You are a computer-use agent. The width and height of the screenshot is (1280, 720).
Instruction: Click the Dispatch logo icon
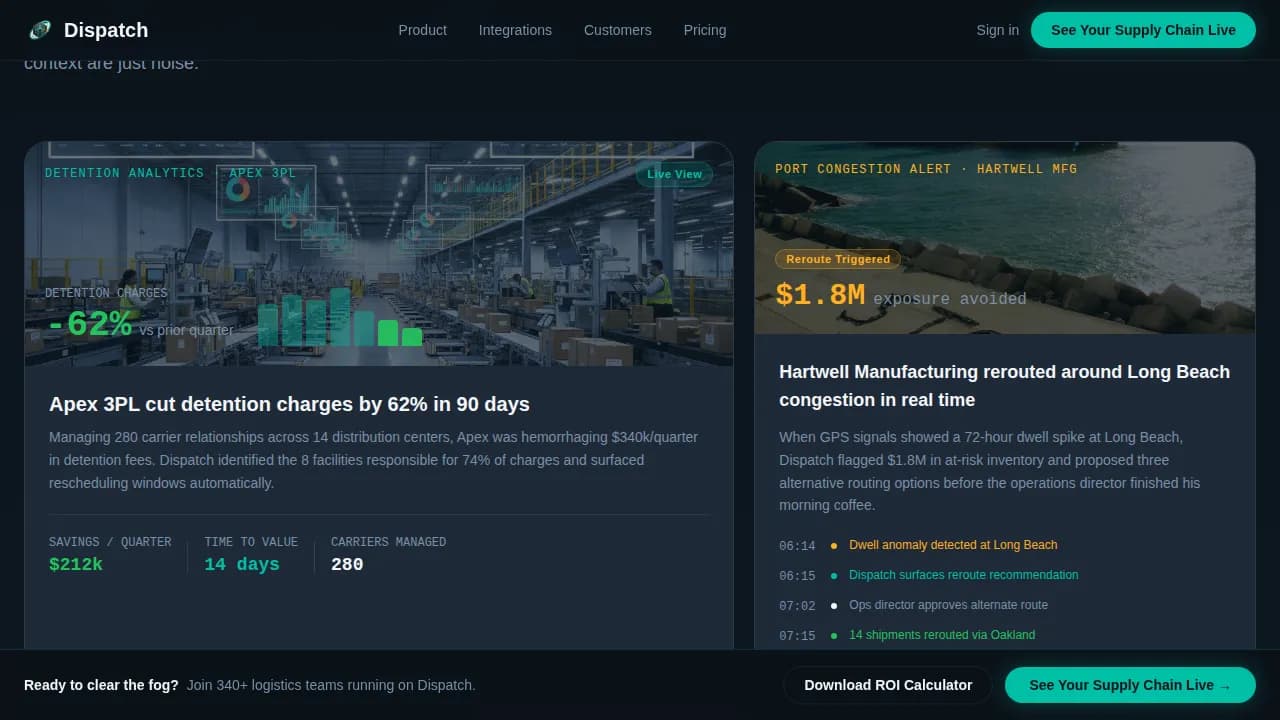coord(40,30)
